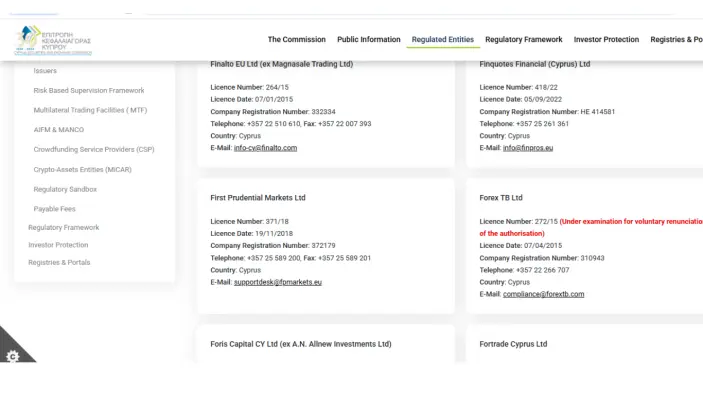Click the compliance@forextb.com email link

coord(543,295)
